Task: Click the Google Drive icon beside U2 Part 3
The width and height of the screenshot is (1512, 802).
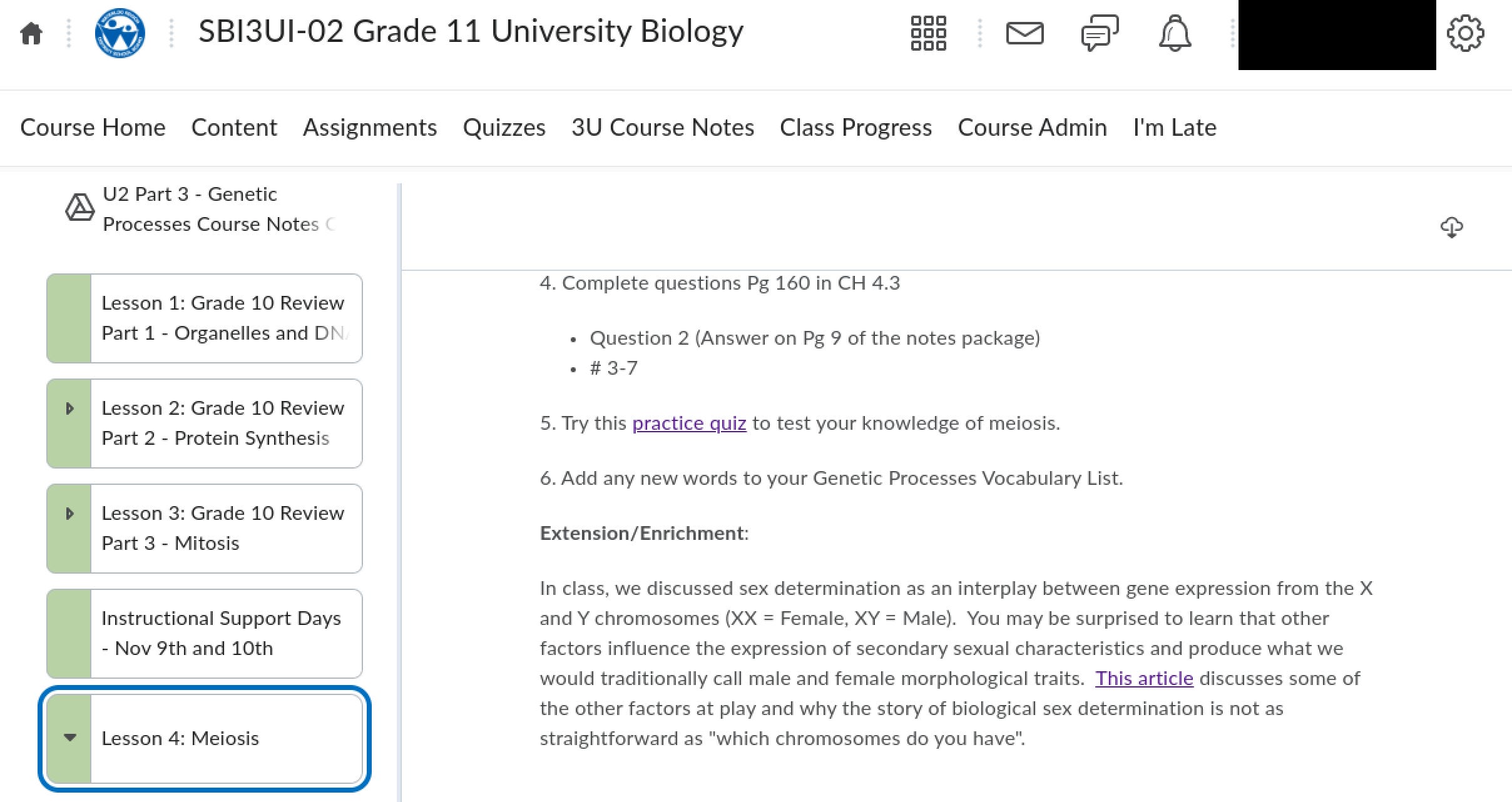Action: pos(79,207)
